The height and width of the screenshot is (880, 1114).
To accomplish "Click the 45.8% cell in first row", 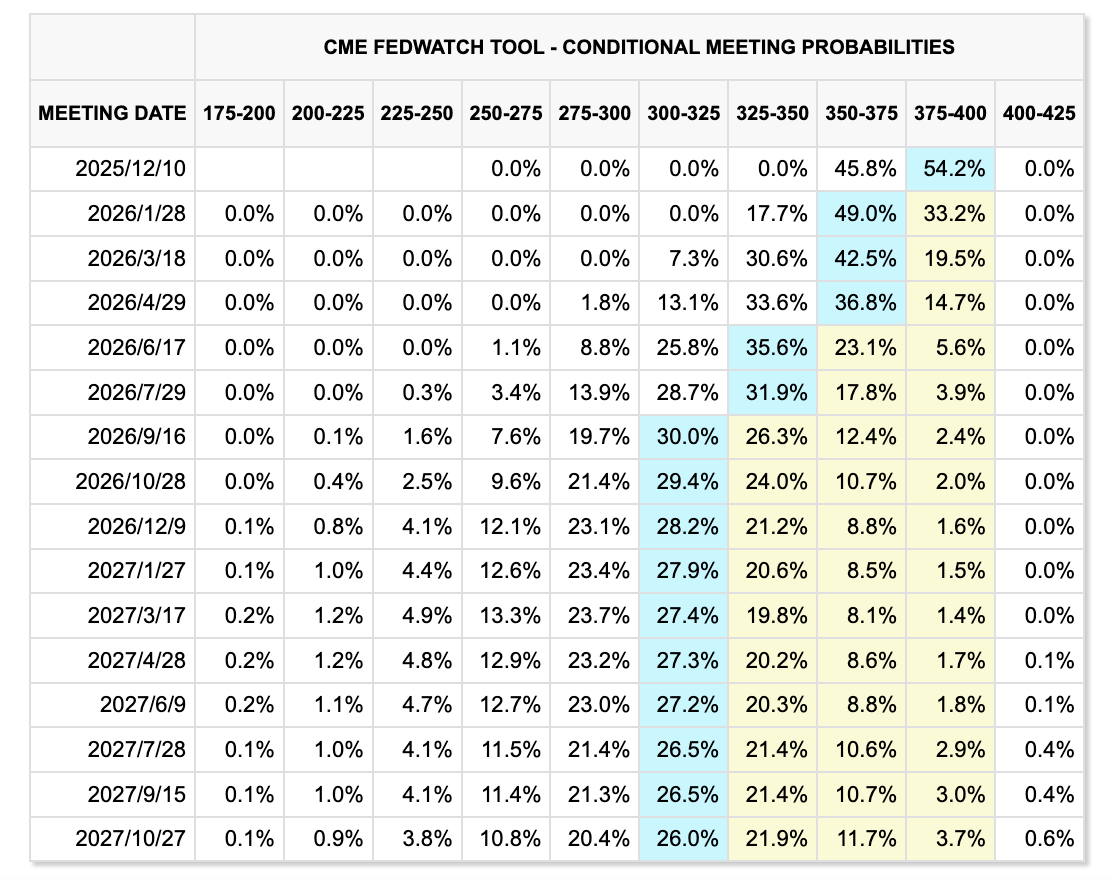I will [861, 169].
